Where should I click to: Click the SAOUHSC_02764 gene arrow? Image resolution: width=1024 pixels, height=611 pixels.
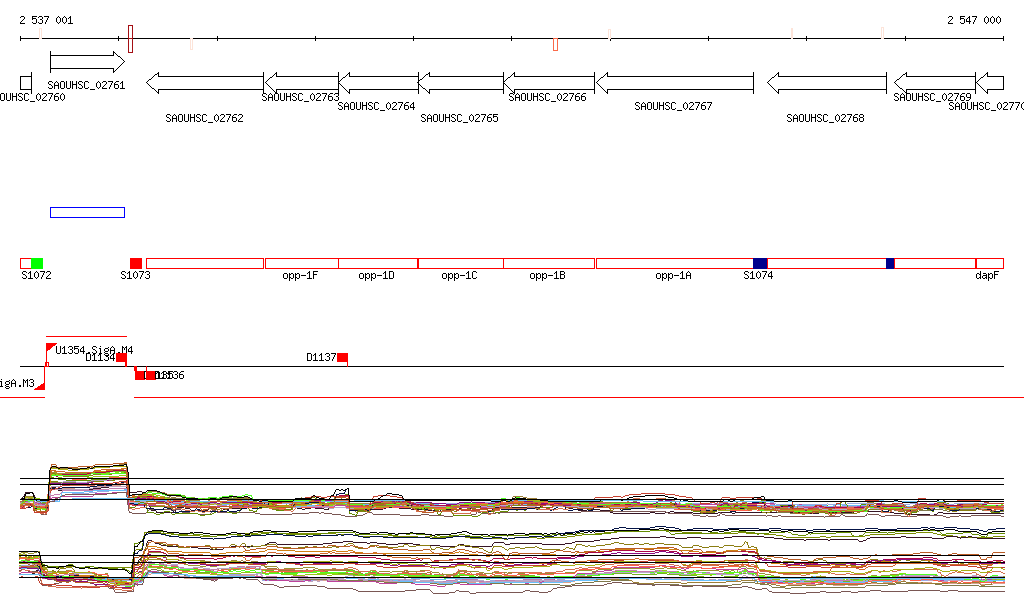[378, 82]
